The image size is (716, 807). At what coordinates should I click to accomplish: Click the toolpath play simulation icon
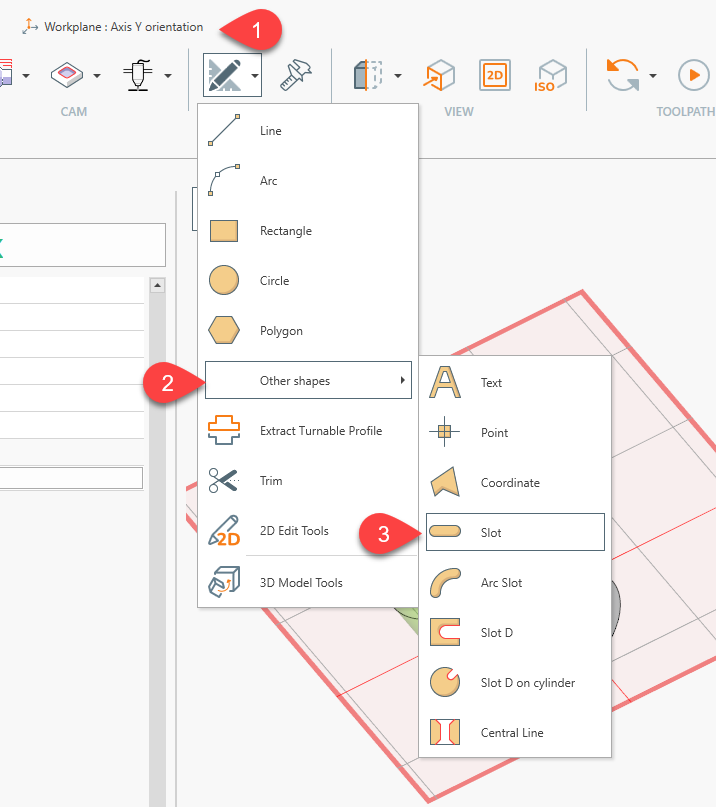692,75
